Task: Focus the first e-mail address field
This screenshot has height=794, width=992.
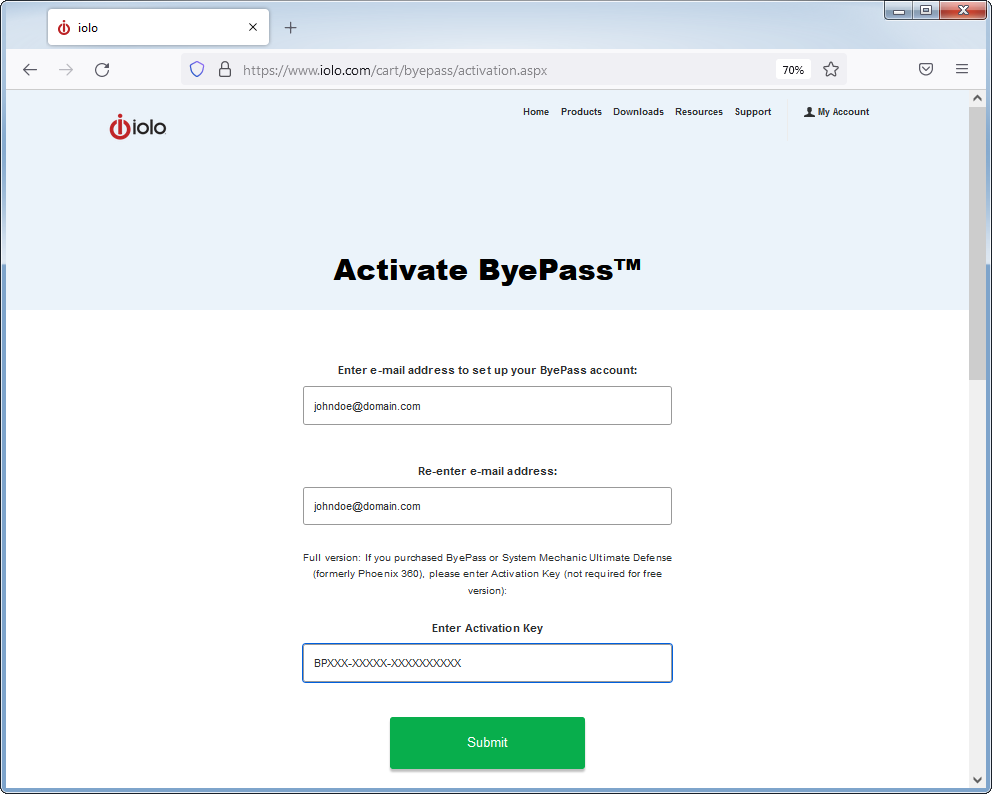Action: pos(487,406)
